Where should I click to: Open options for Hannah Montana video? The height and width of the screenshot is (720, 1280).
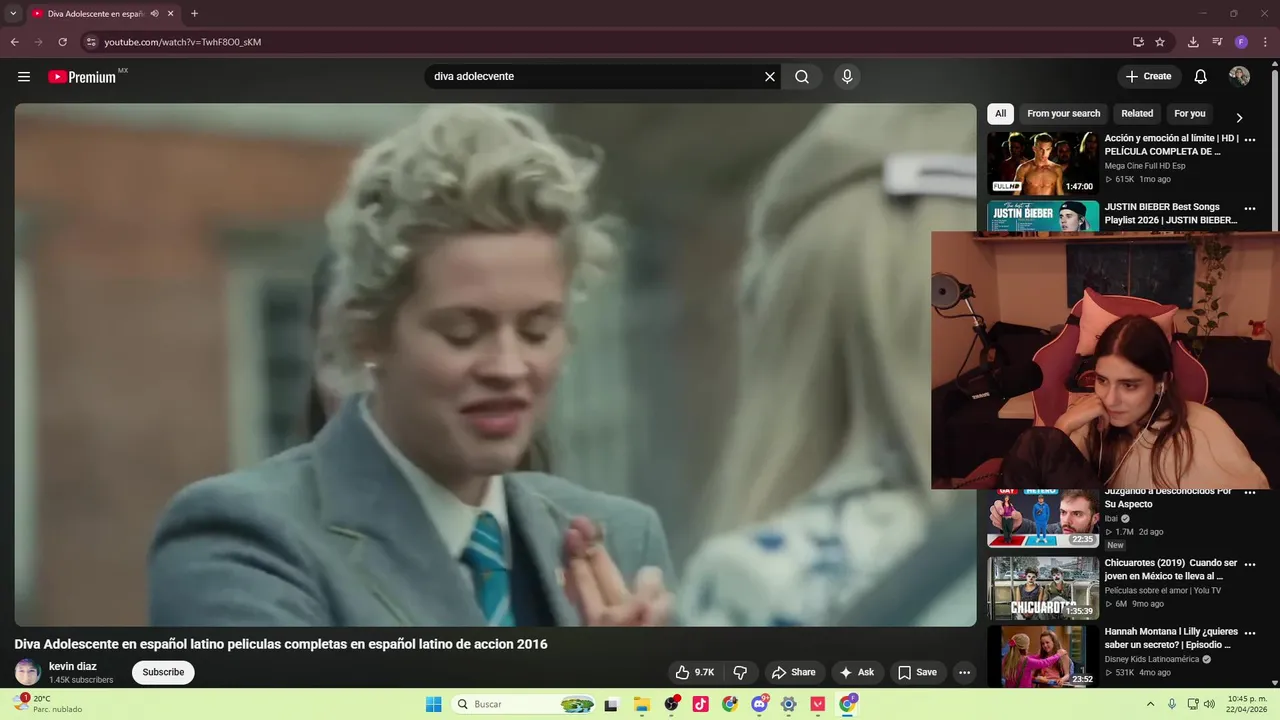[1249, 633]
